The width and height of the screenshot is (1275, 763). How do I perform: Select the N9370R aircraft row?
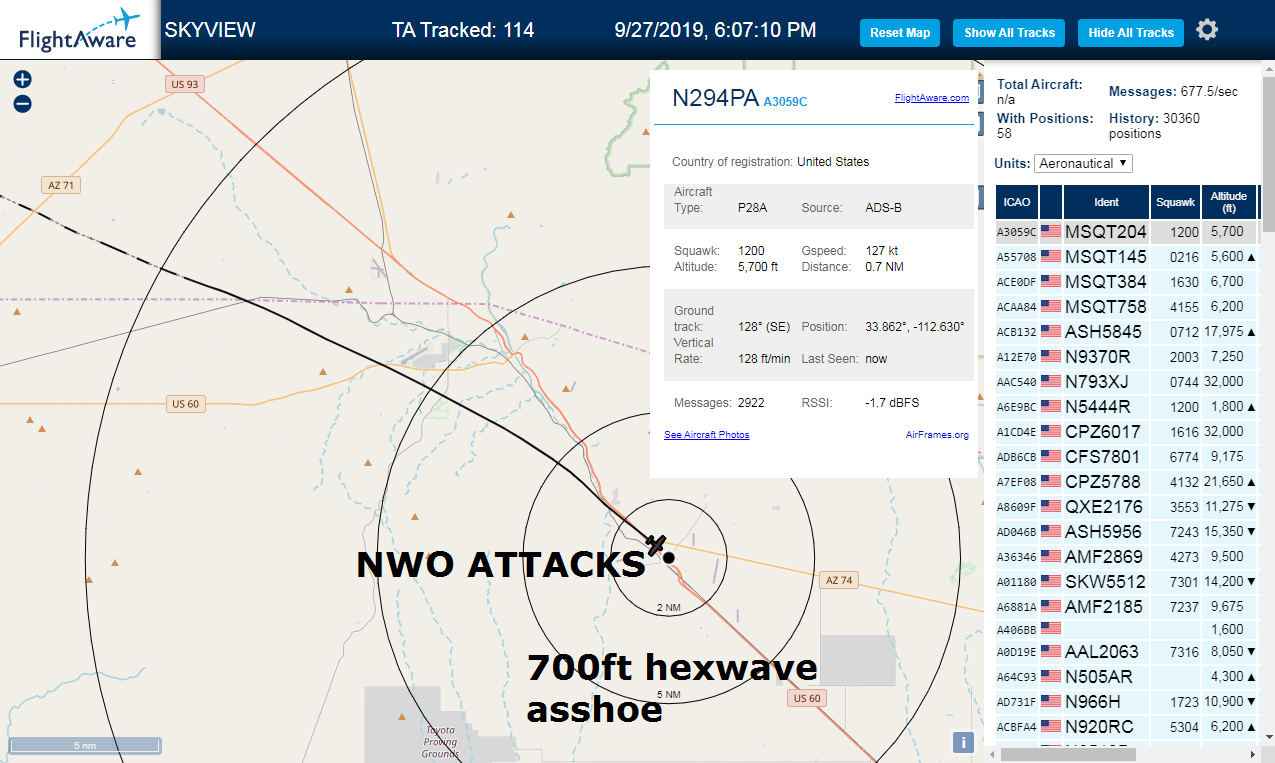click(x=1126, y=356)
